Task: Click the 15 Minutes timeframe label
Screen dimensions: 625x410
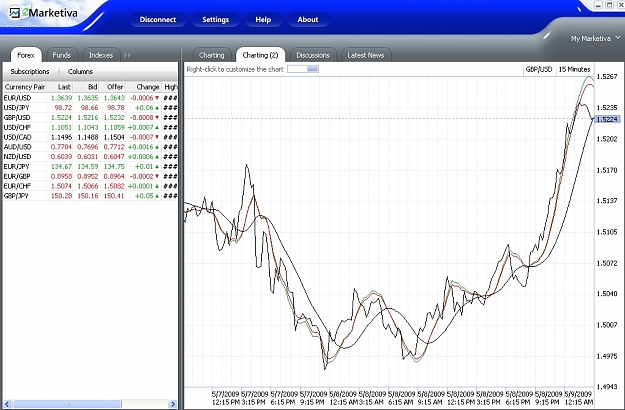Action: pyautogui.click(x=574, y=69)
